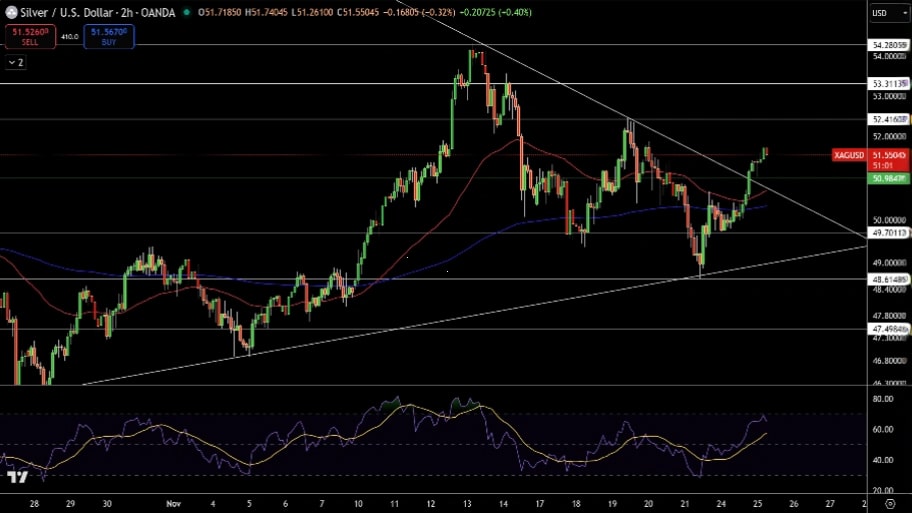Viewport: 912px width, 513px height.
Task: Click the 49.70113 support line label
Action: coord(889,233)
